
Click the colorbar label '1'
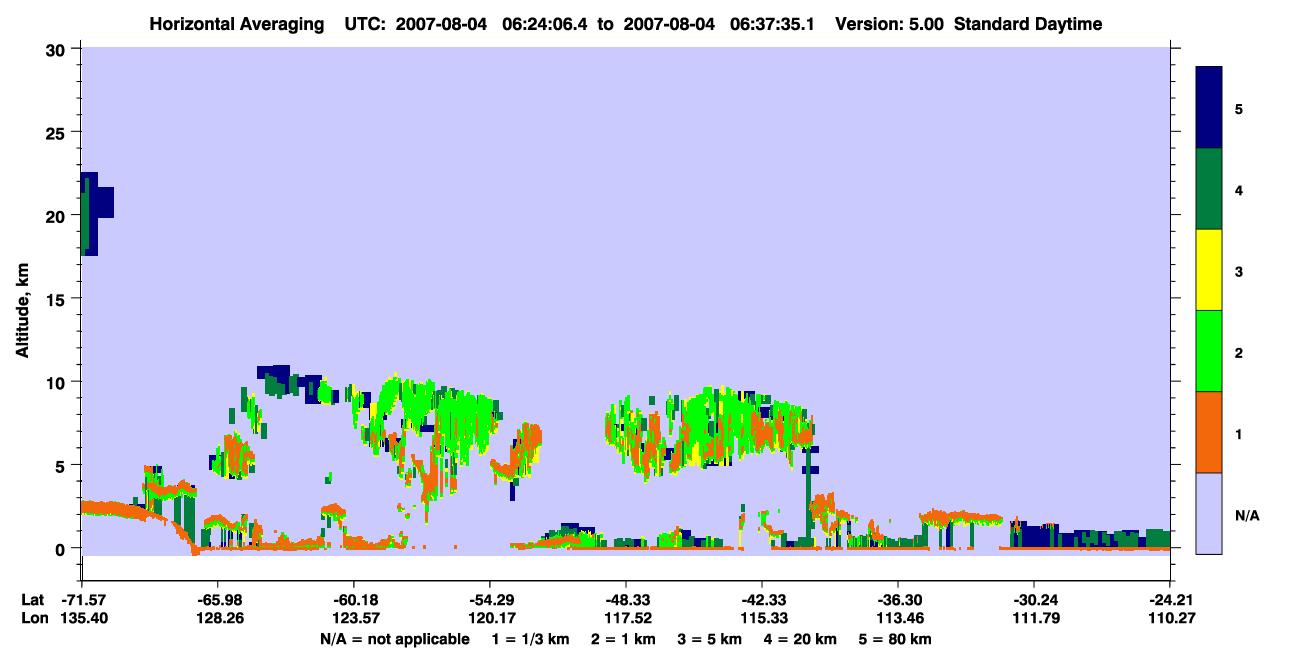click(1239, 434)
